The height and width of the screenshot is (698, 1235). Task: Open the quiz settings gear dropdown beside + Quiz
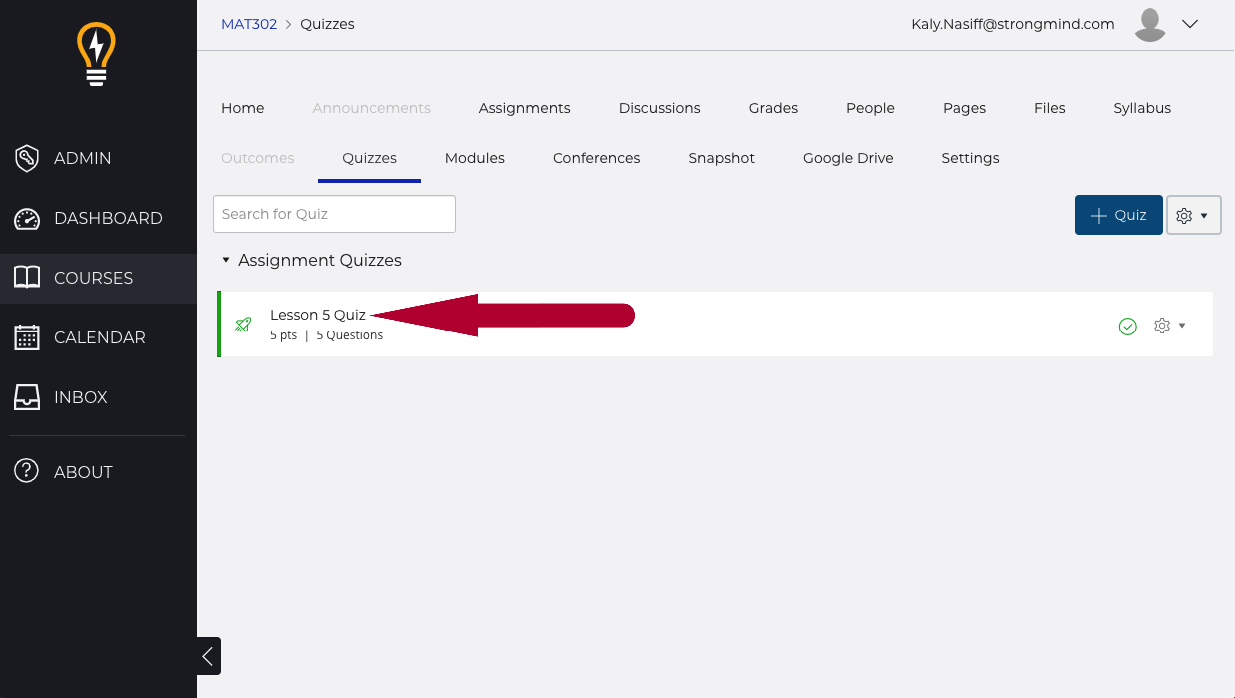pos(1193,215)
